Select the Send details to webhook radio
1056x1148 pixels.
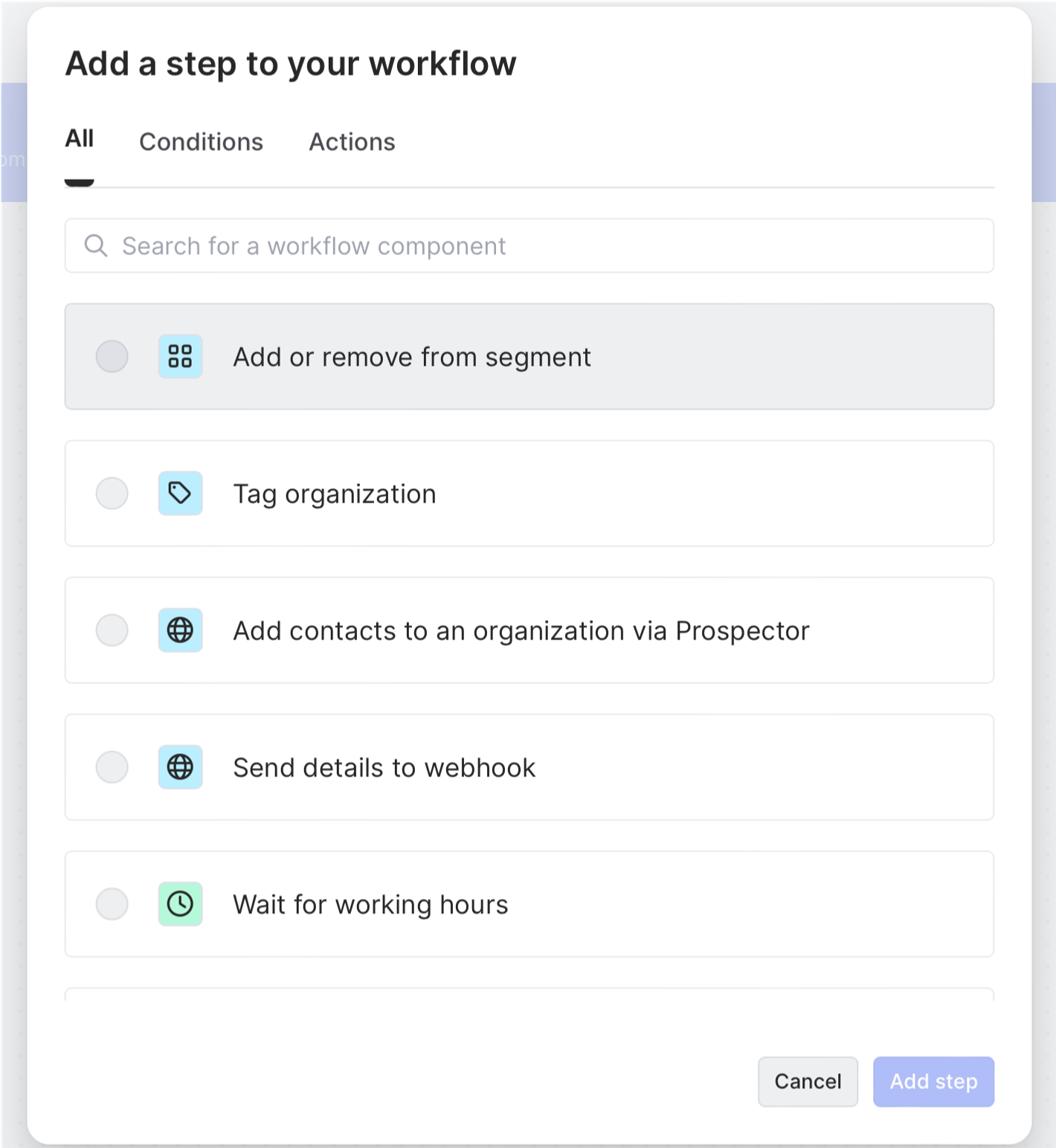coord(112,767)
